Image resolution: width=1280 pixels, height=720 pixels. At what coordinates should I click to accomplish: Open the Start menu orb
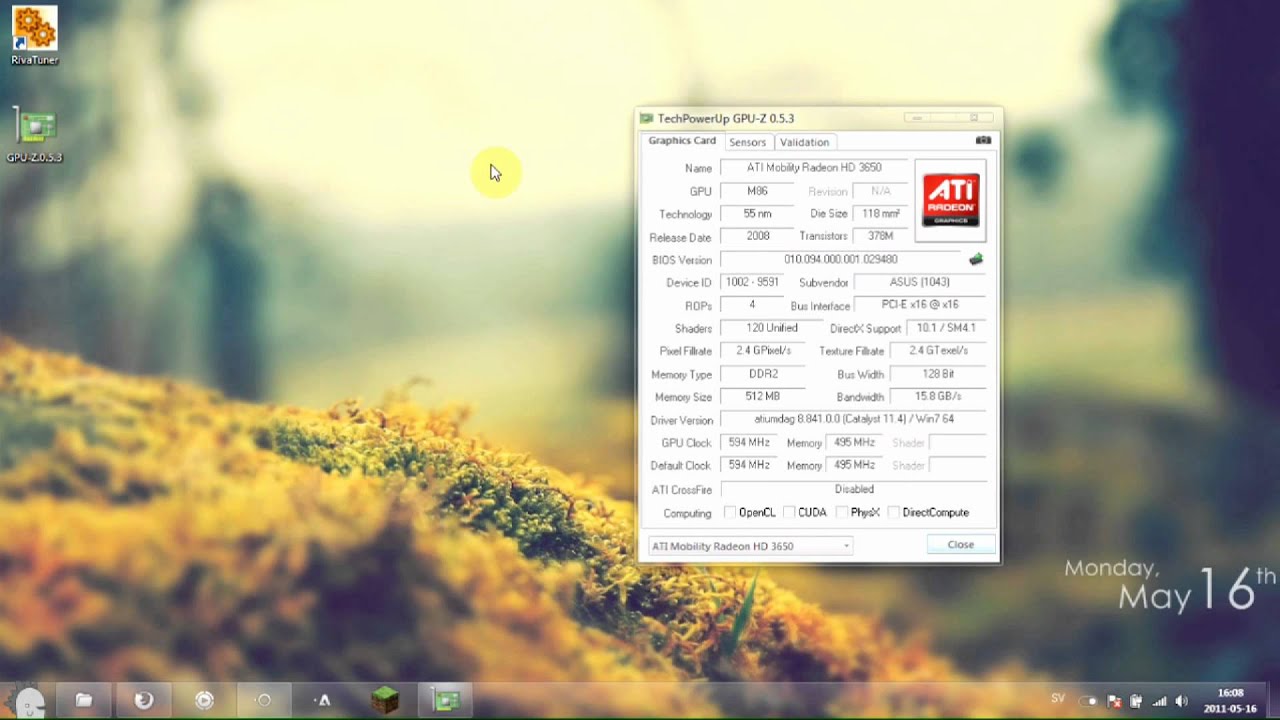(x=28, y=701)
